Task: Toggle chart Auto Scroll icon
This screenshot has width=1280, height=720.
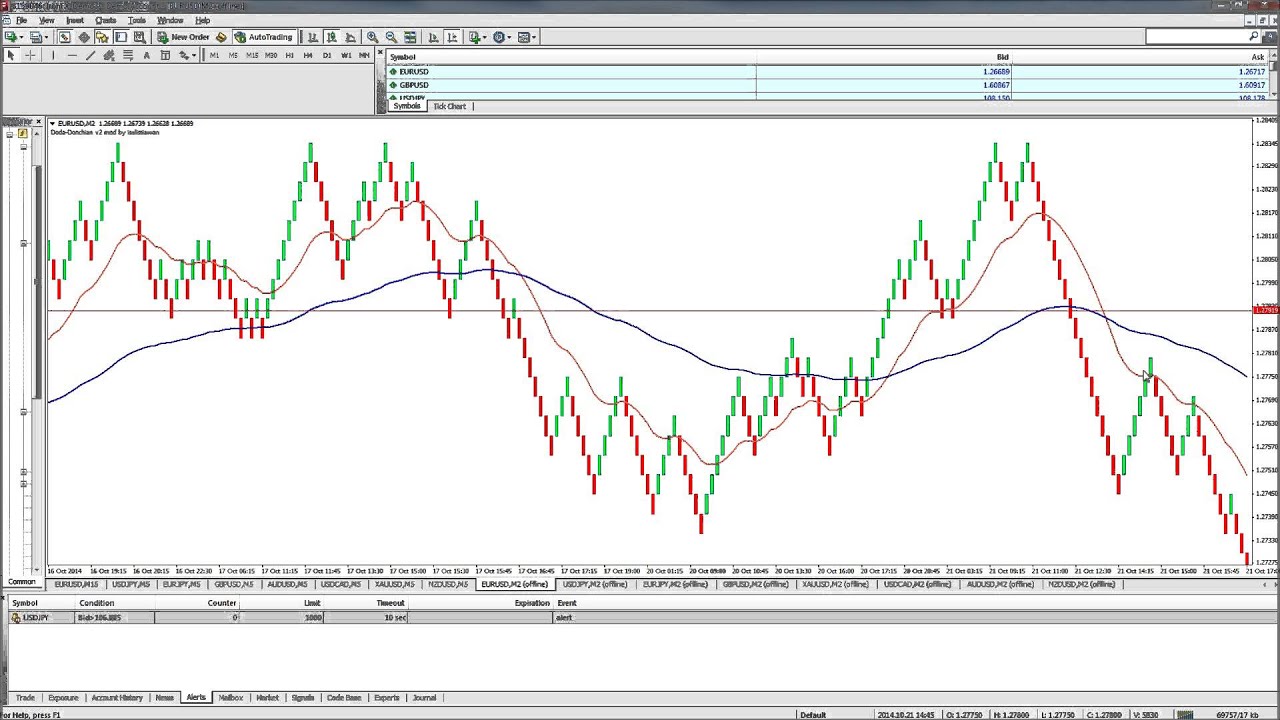Action: pyautogui.click(x=433, y=37)
